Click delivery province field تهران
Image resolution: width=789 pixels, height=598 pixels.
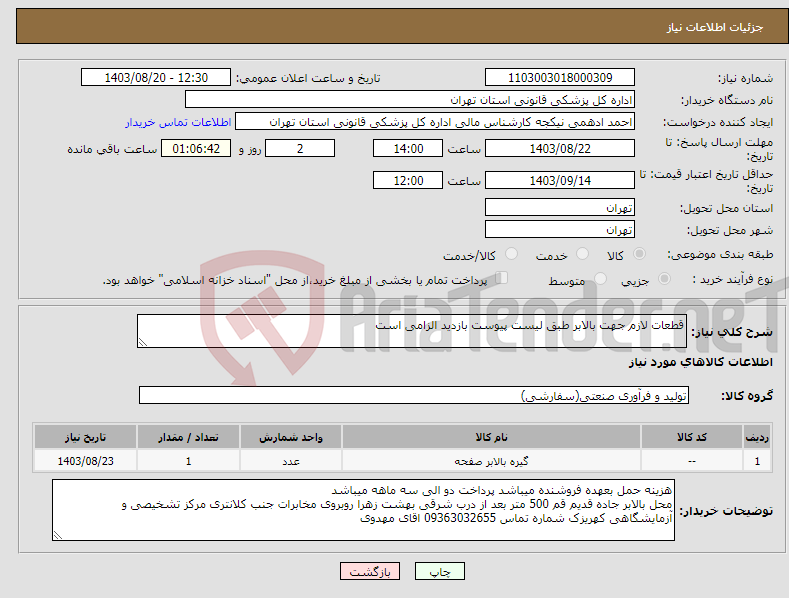pos(560,207)
